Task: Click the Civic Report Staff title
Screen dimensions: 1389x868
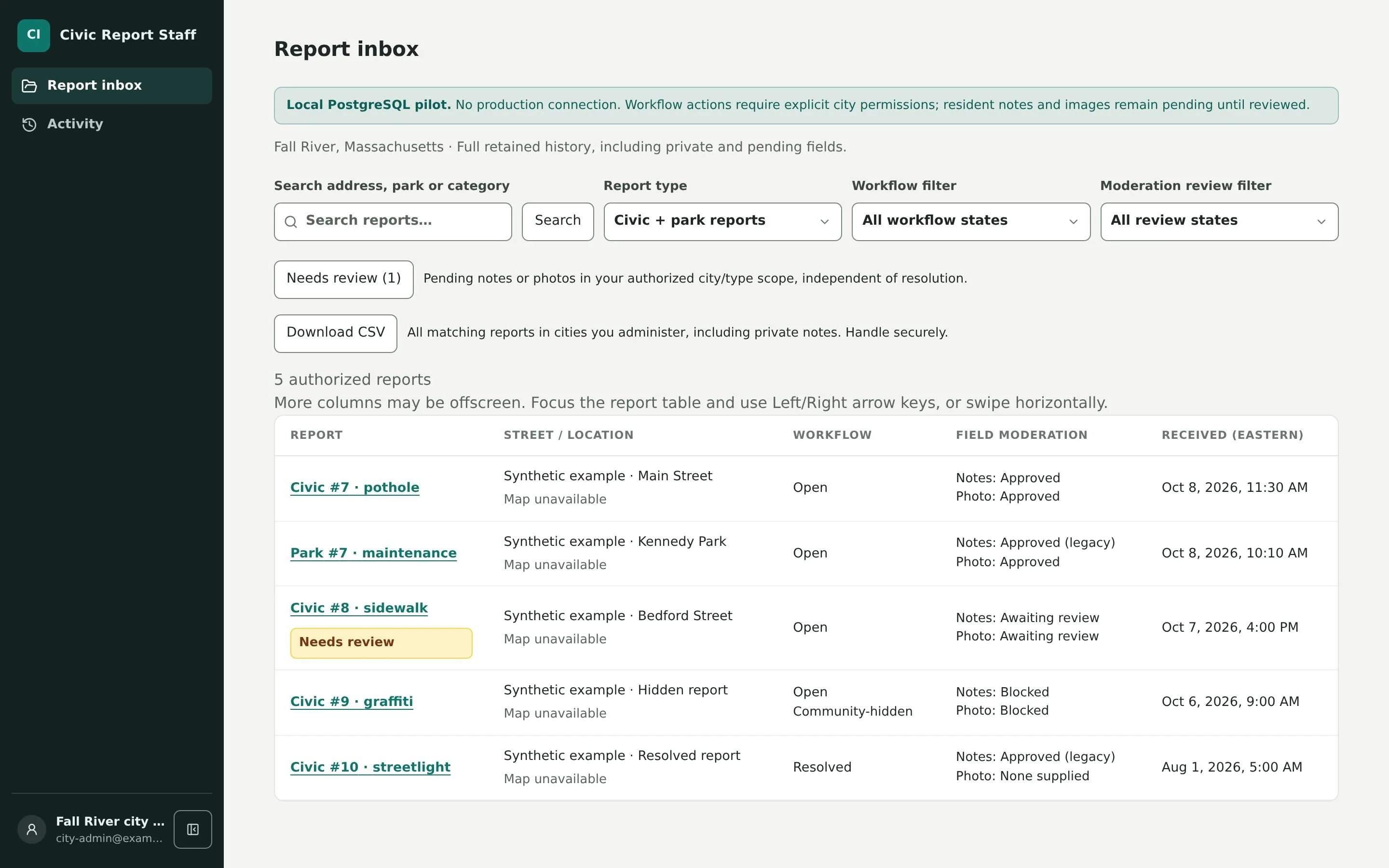Action: tap(128, 35)
